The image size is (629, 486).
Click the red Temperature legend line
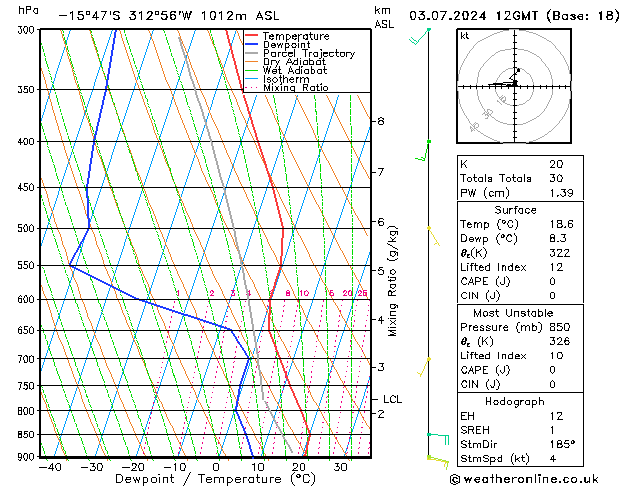point(252,36)
